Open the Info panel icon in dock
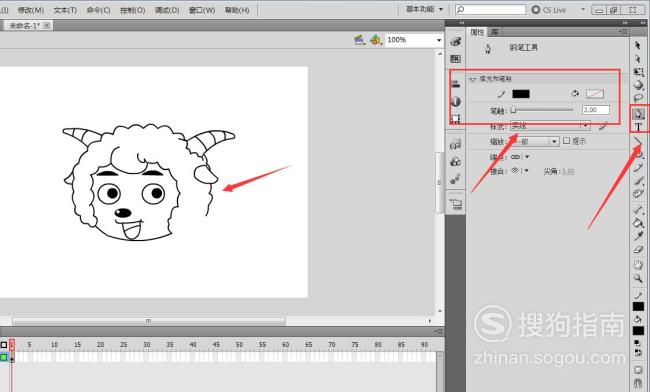Viewport: 650px width, 392px height. (456, 101)
